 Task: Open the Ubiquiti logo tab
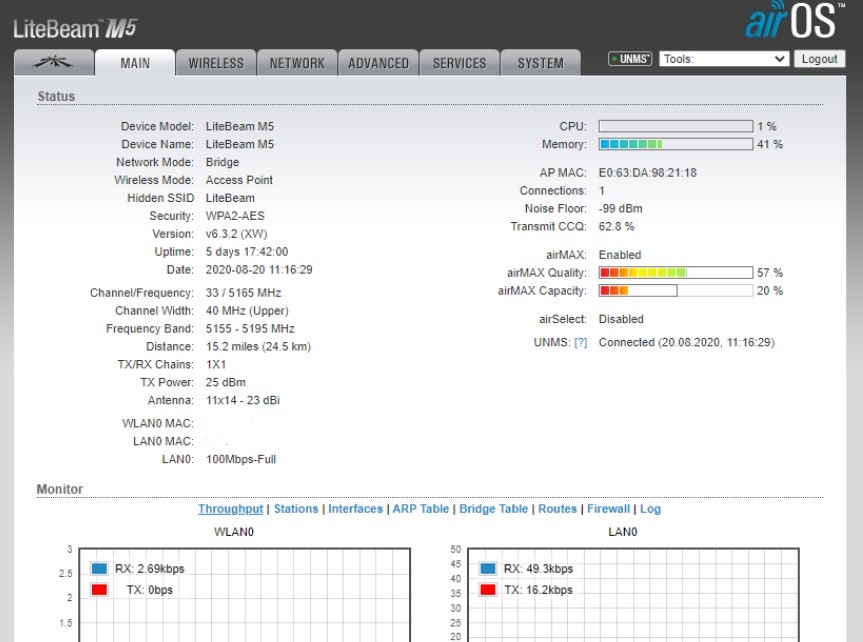[53, 63]
